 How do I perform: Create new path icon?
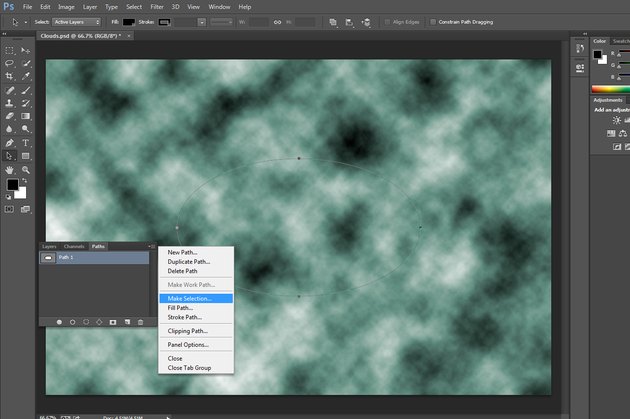[x=127, y=322]
